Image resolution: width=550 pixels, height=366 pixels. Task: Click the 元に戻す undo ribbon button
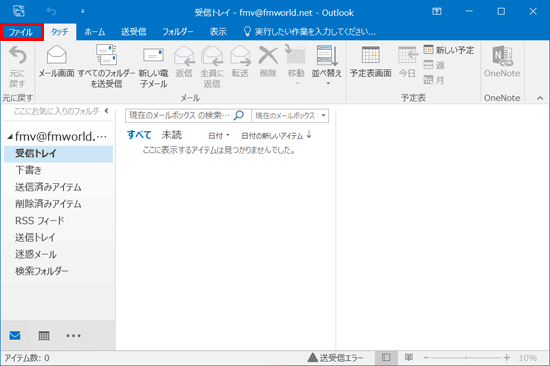(x=17, y=67)
